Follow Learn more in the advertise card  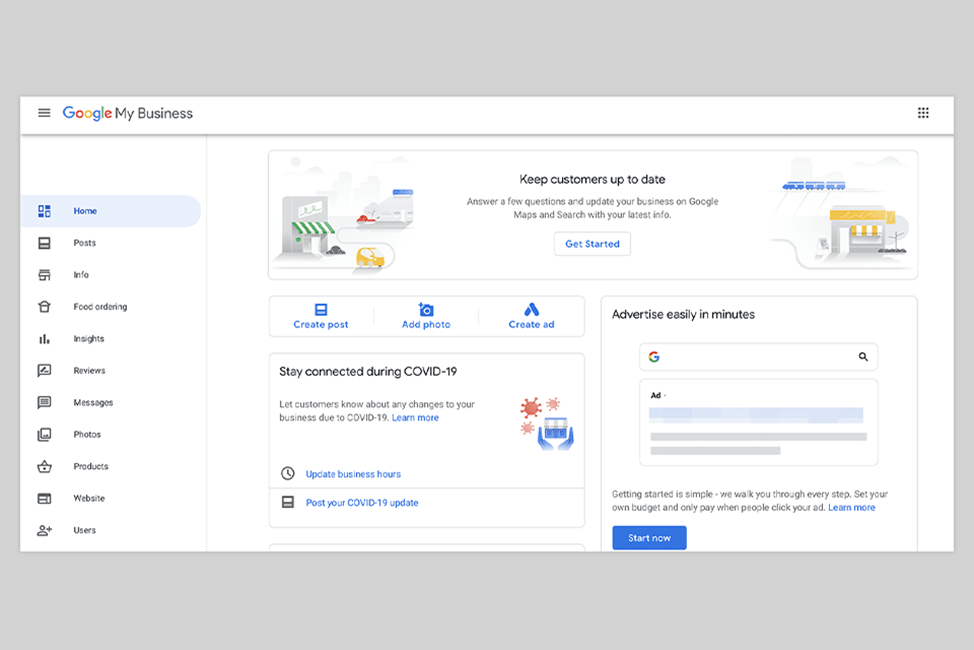click(852, 508)
